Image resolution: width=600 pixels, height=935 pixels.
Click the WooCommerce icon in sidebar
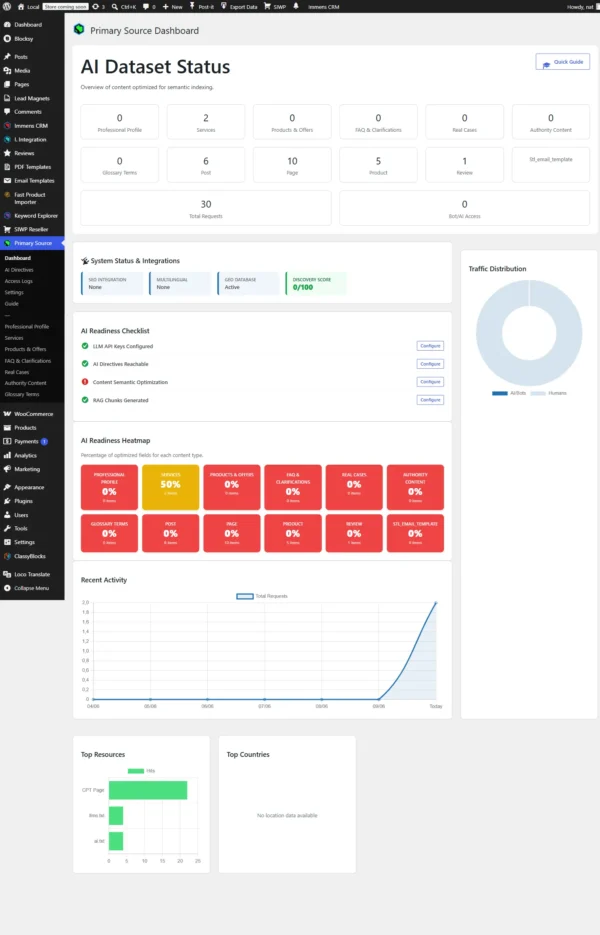click(7, 414)
